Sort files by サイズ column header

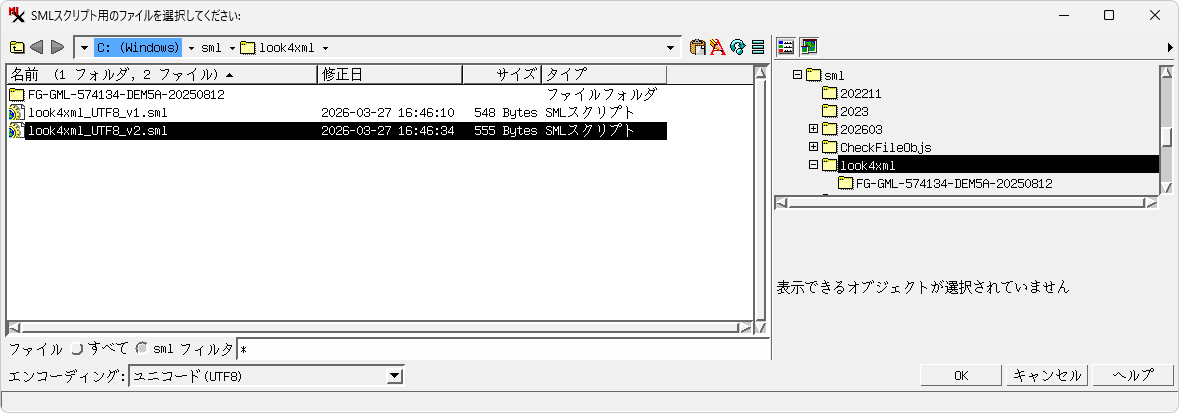tap(502, 75)
